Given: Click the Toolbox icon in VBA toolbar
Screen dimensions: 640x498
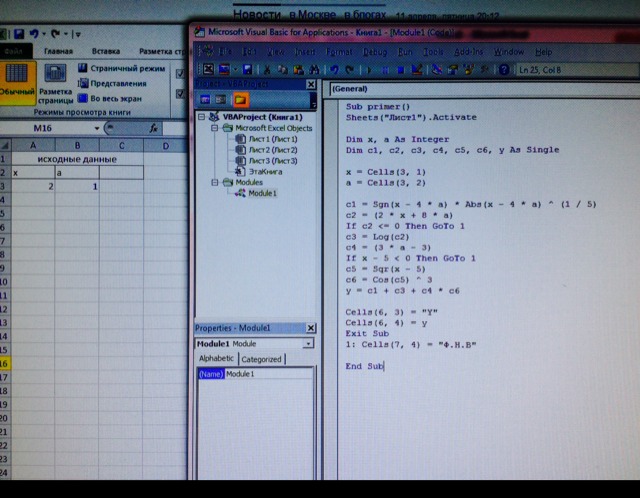Looking at the screenshot, I should 484,70.
